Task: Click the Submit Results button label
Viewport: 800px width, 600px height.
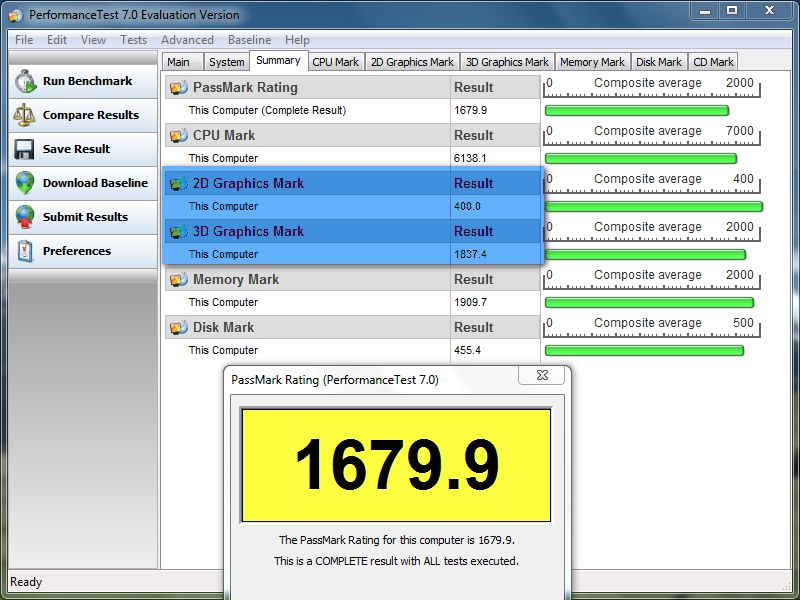Action: (x=85, y=217)
